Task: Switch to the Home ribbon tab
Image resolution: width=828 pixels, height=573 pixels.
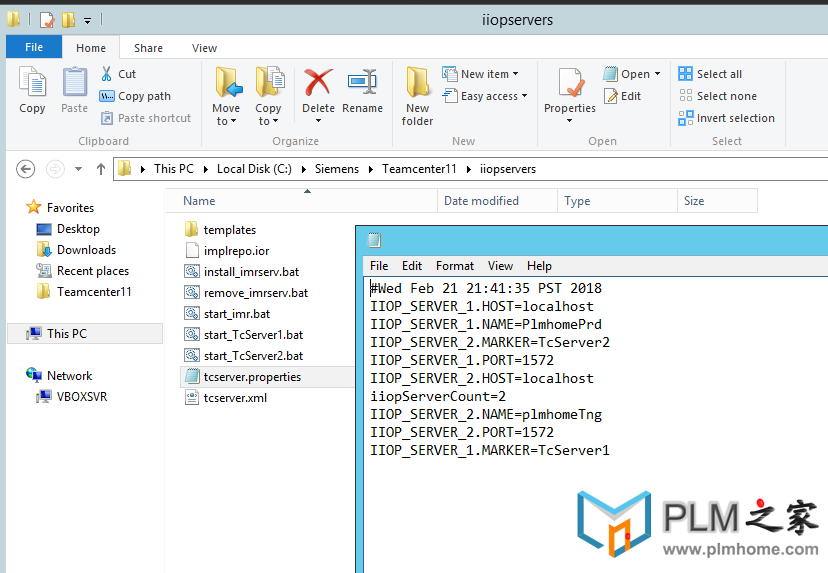Action: tap(91, 48)
